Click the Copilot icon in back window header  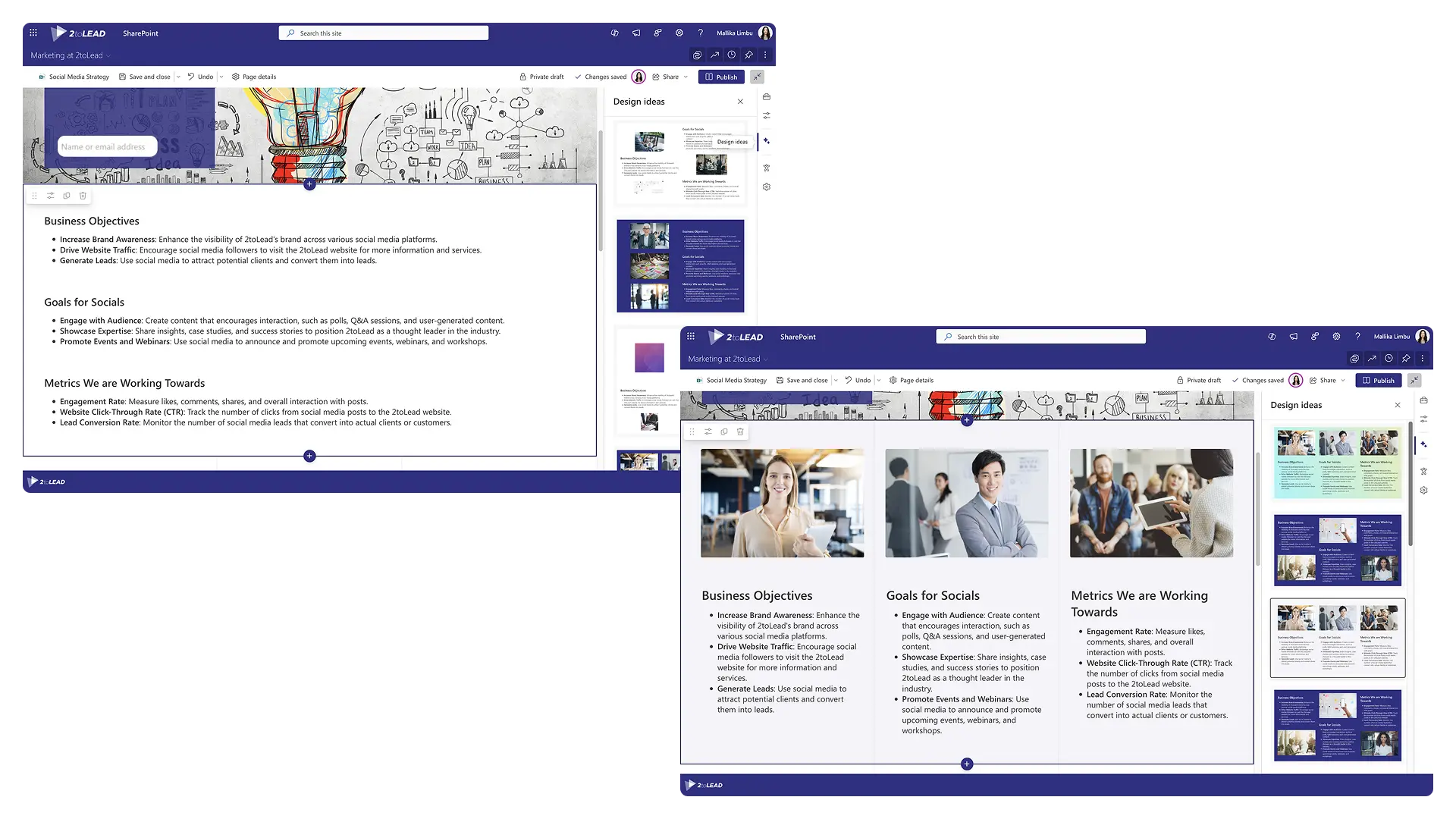point(614,33)
